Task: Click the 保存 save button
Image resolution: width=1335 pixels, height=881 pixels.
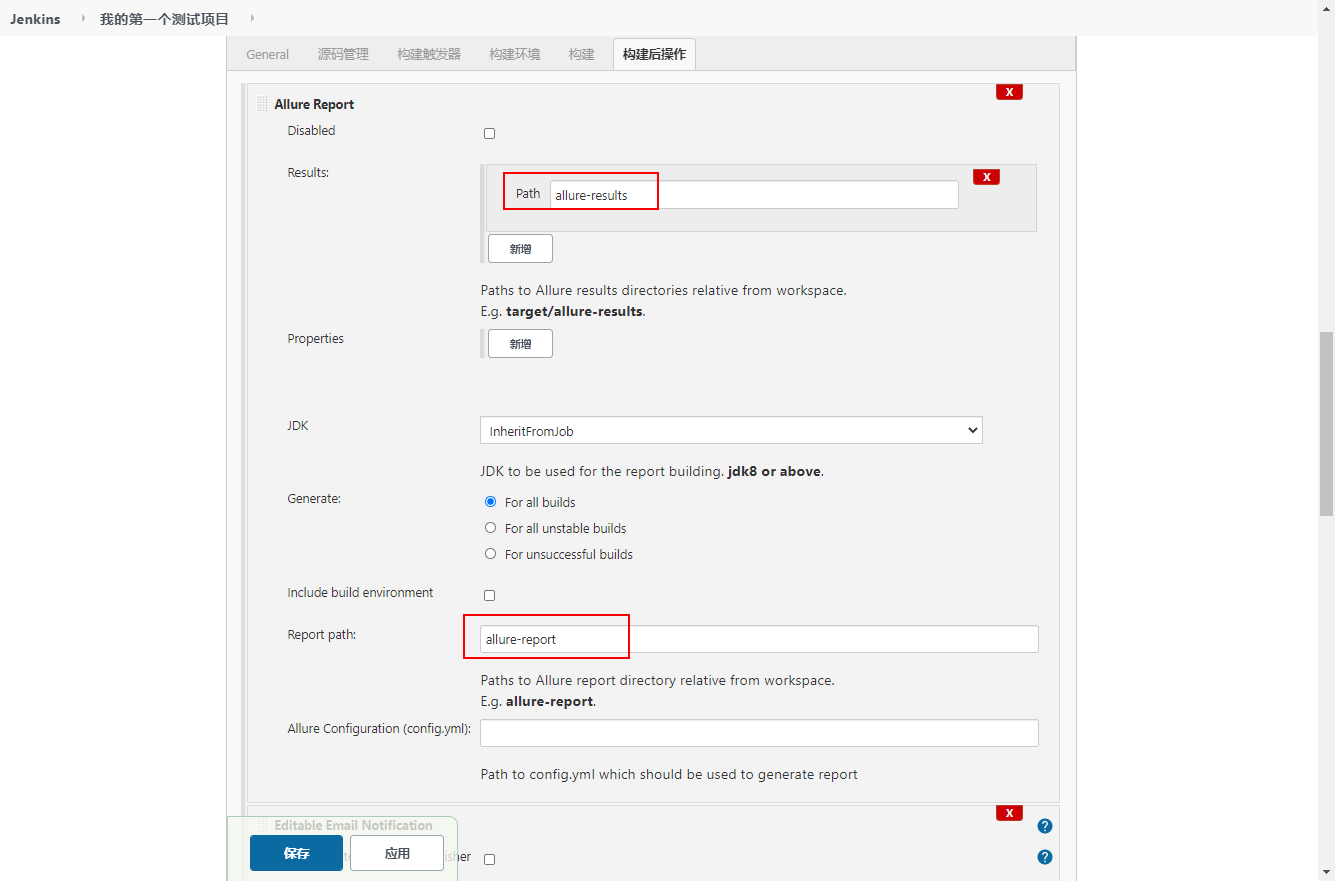Action: tap(296, 853)
